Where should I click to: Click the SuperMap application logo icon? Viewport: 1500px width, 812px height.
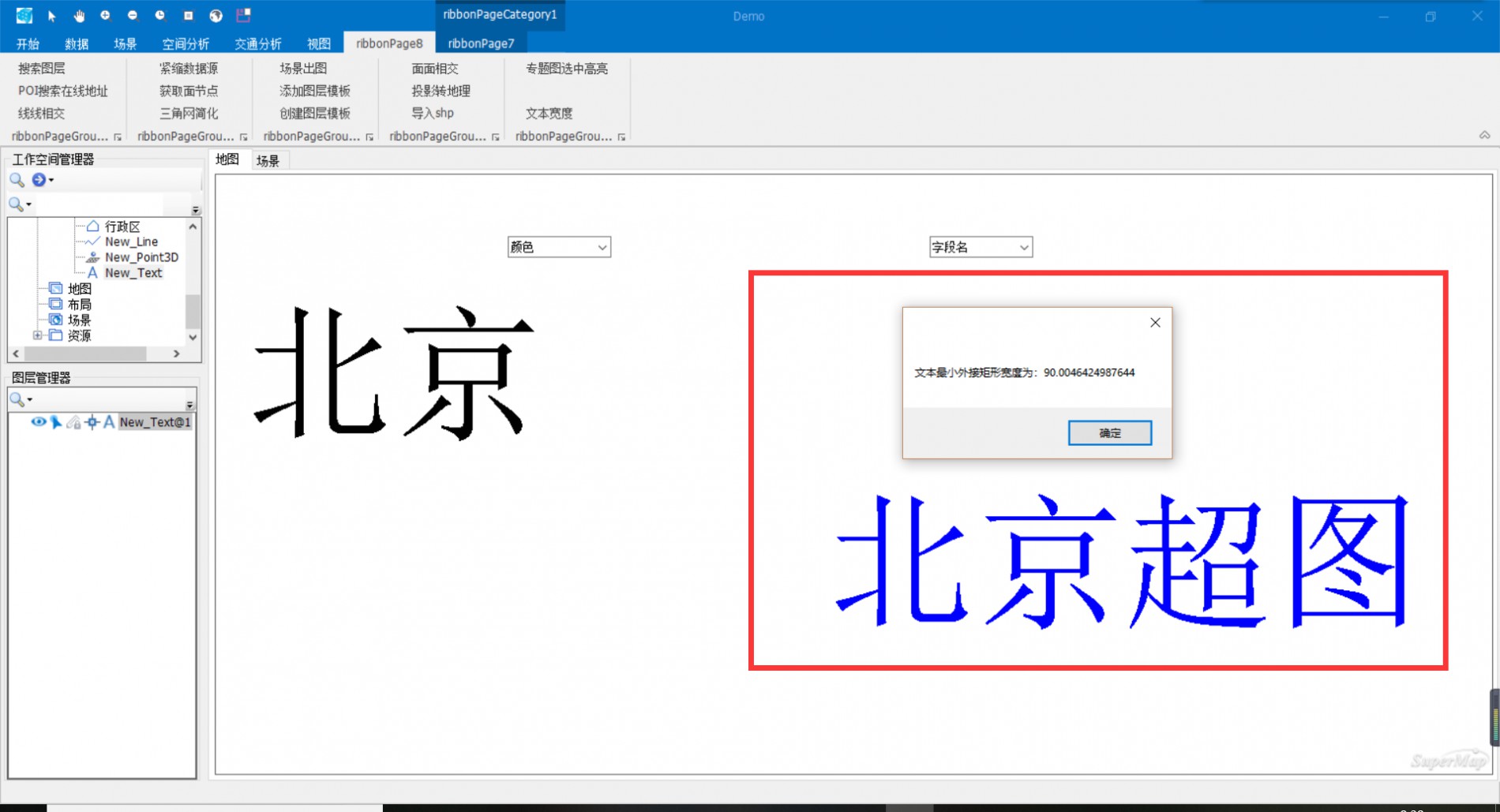click(24, 15)
